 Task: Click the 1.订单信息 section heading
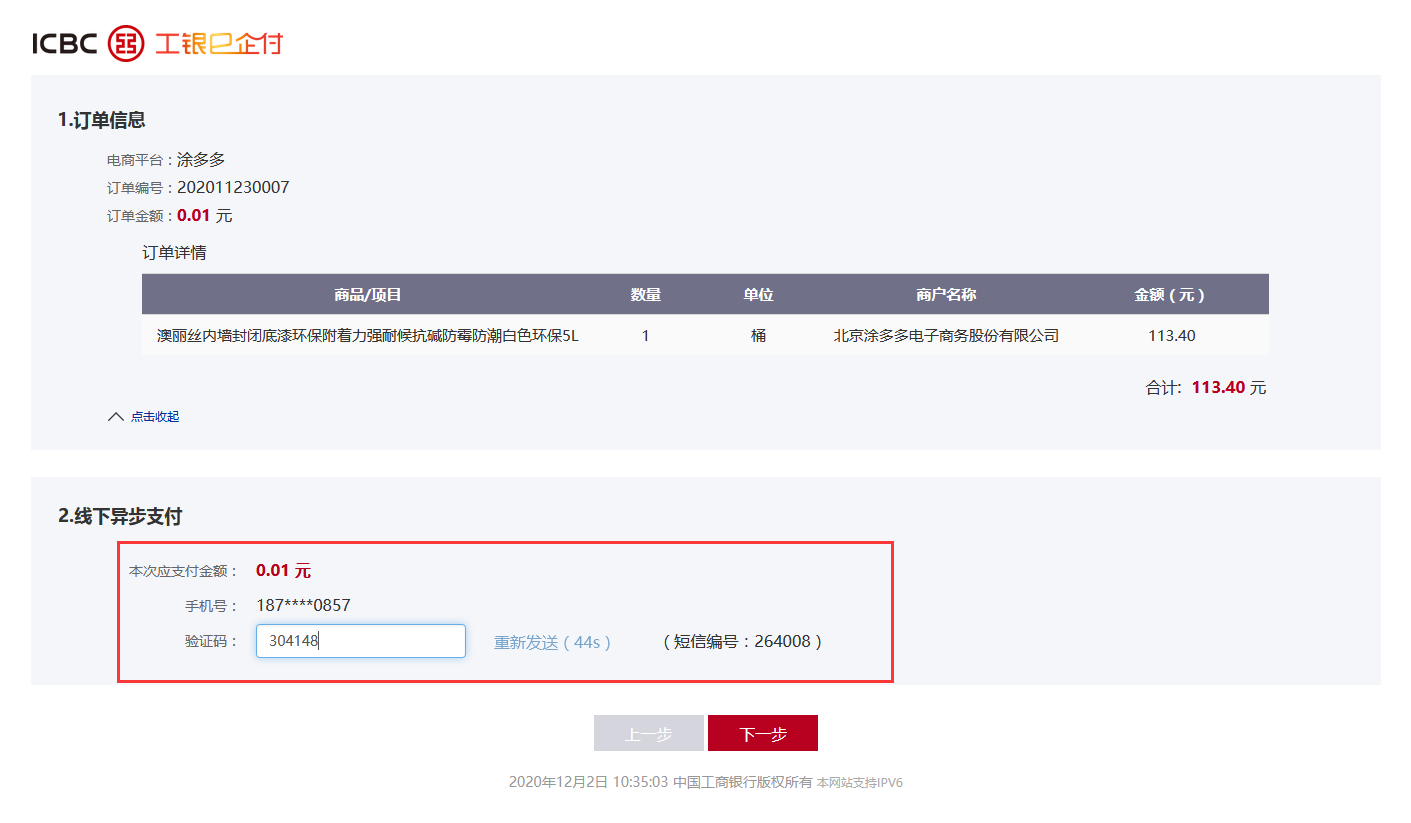[102, 120]
